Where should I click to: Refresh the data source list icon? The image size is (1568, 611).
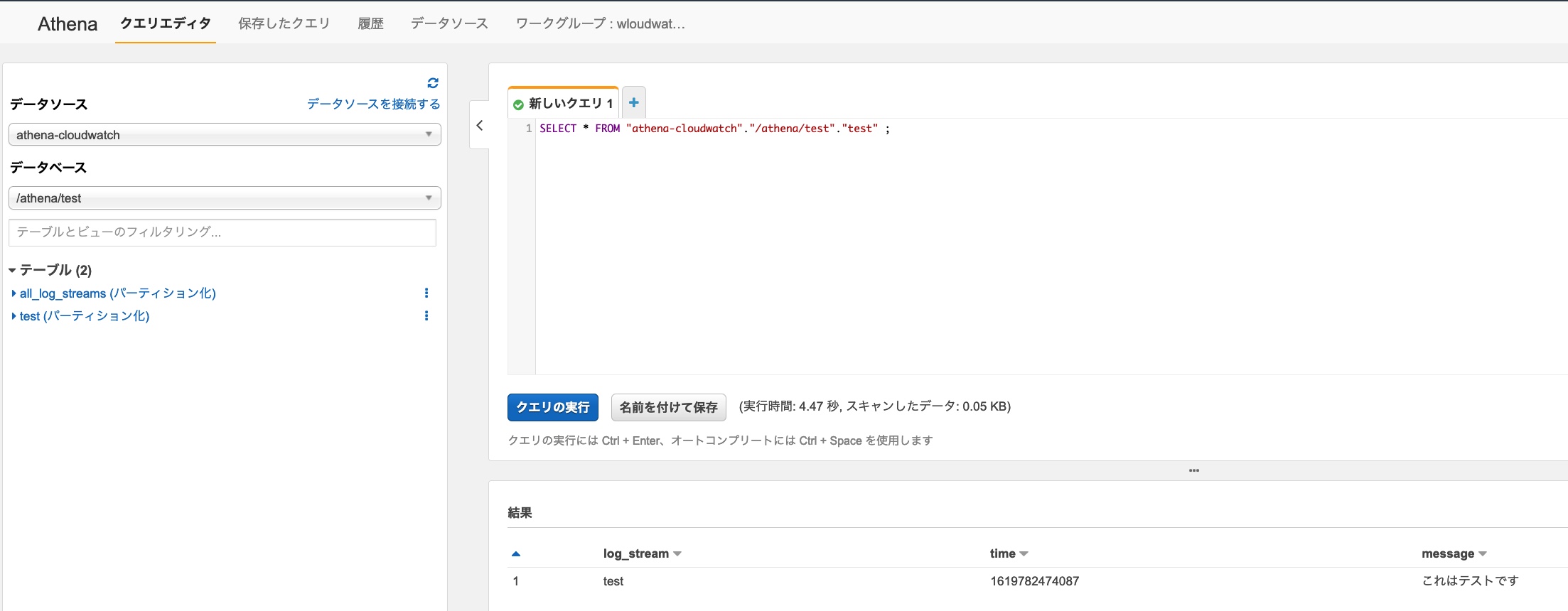point(433,83)
